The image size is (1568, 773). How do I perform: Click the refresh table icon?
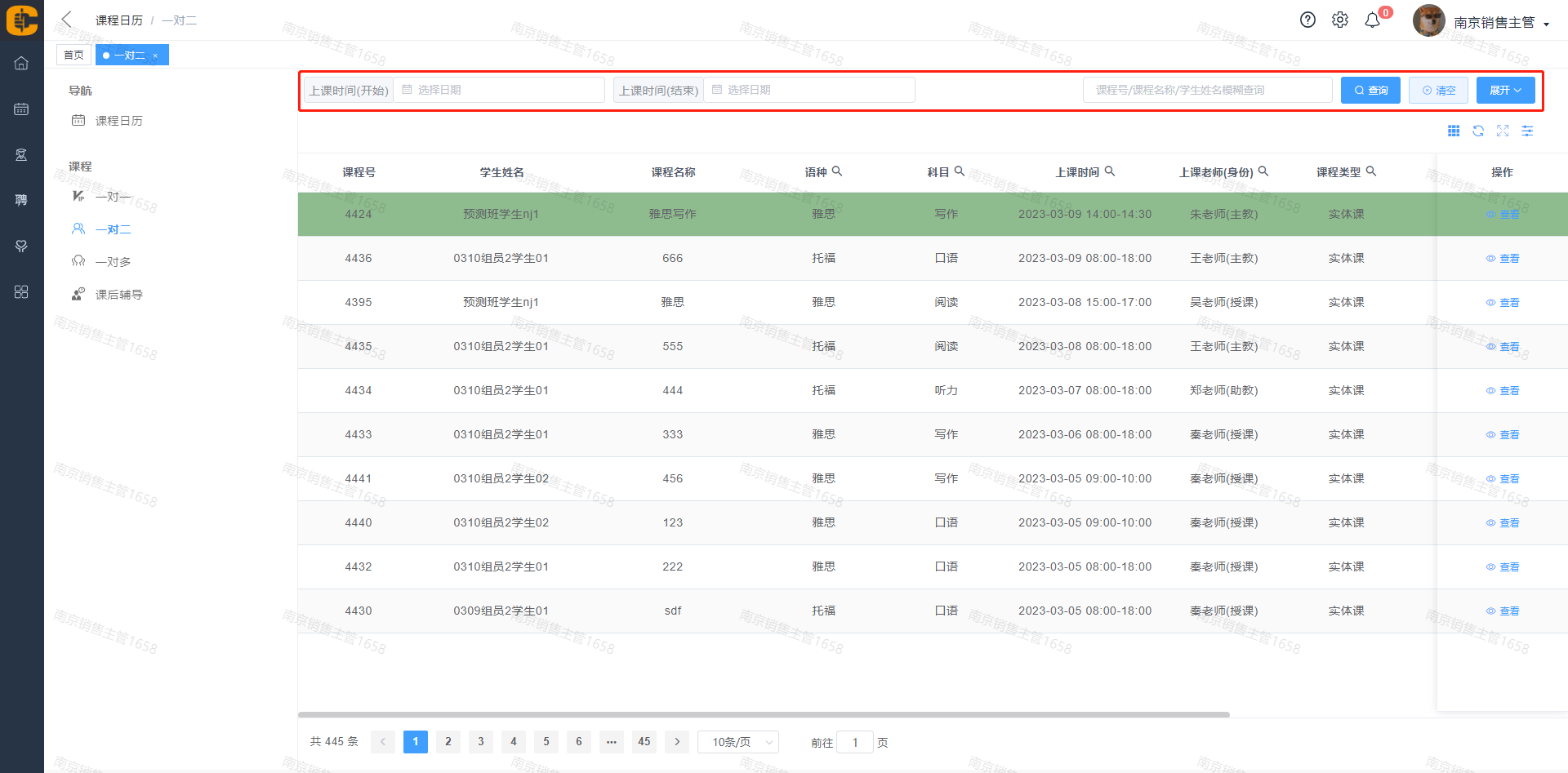coord(1478,131)
